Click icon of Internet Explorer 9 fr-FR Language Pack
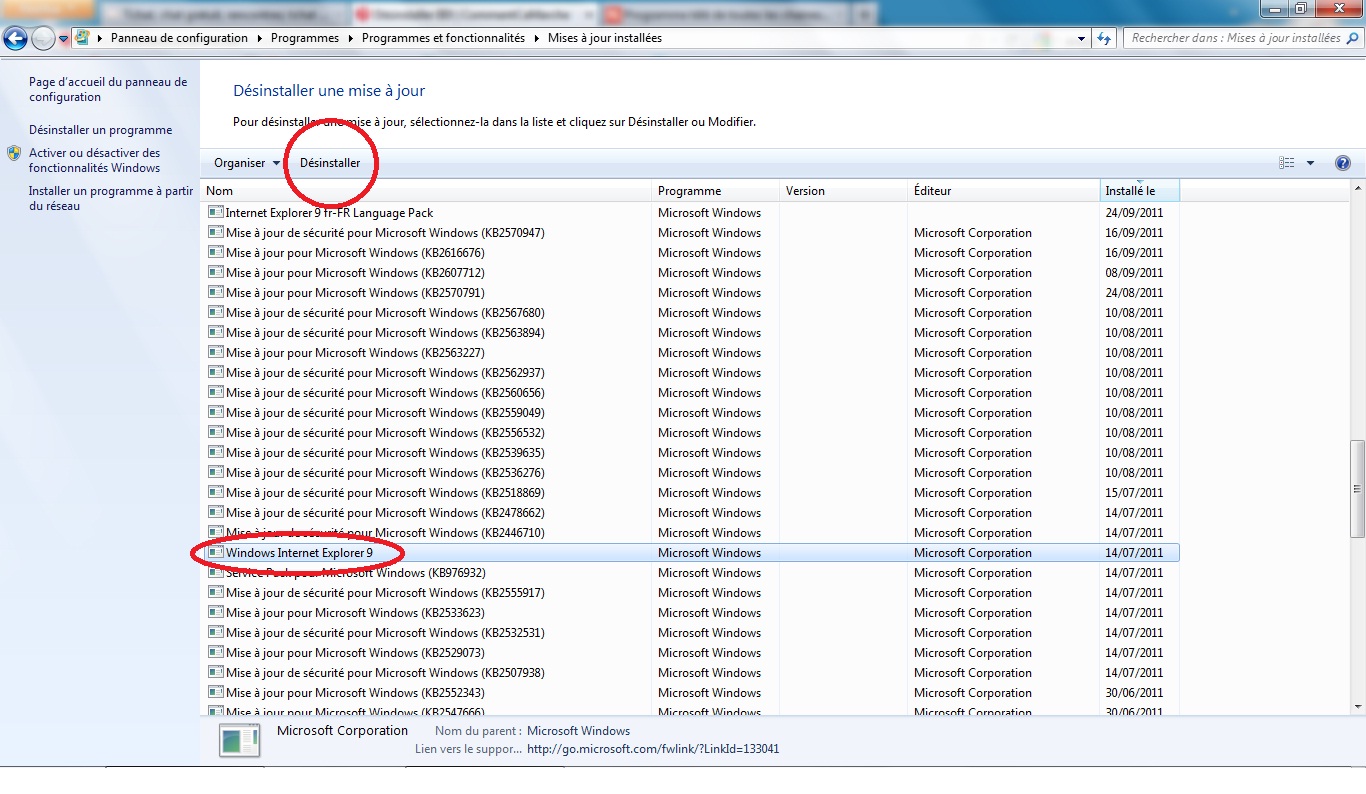1366x794 pixels. [x=216, y=212]
